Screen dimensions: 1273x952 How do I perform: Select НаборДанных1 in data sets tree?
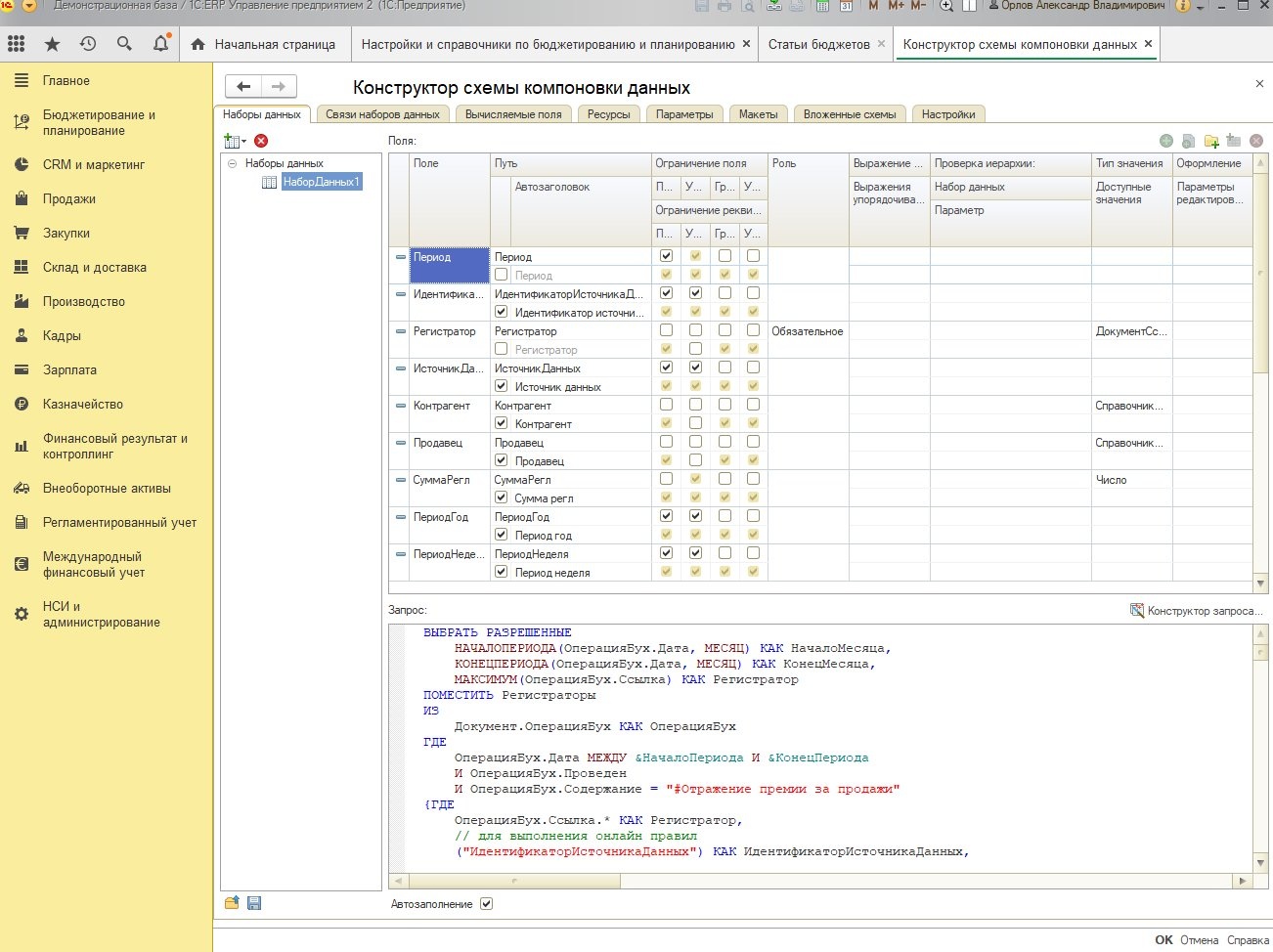(x=321, y=182)
